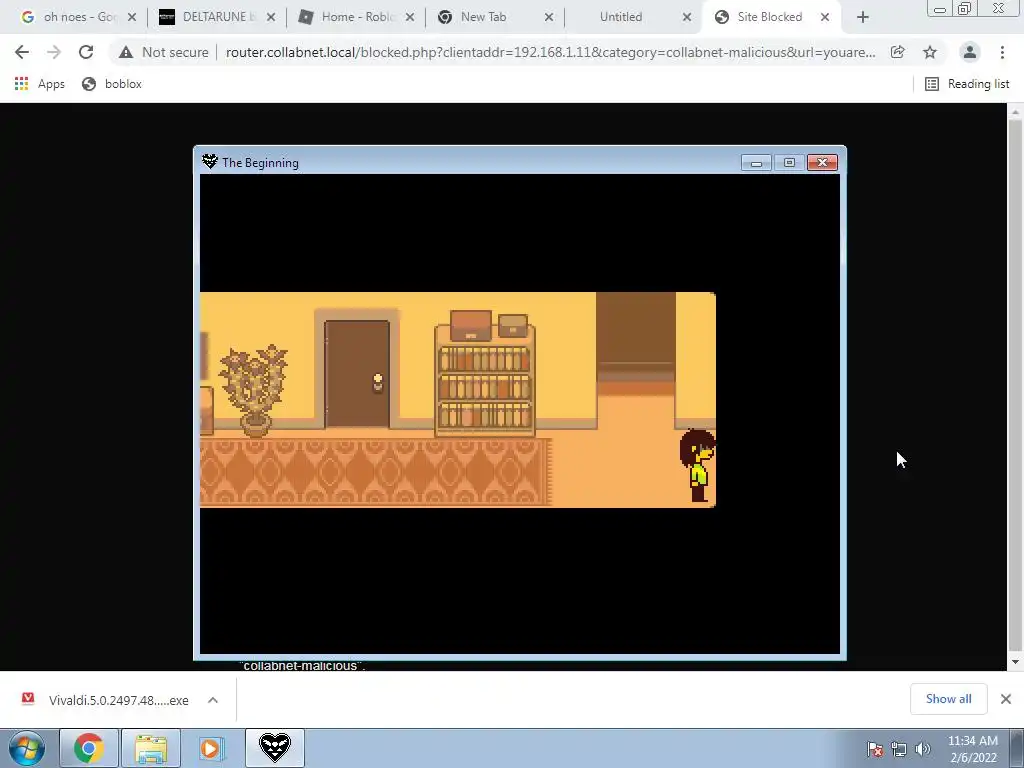Open the Windows Start menu
1024x768 pixels.
(26, 748)
